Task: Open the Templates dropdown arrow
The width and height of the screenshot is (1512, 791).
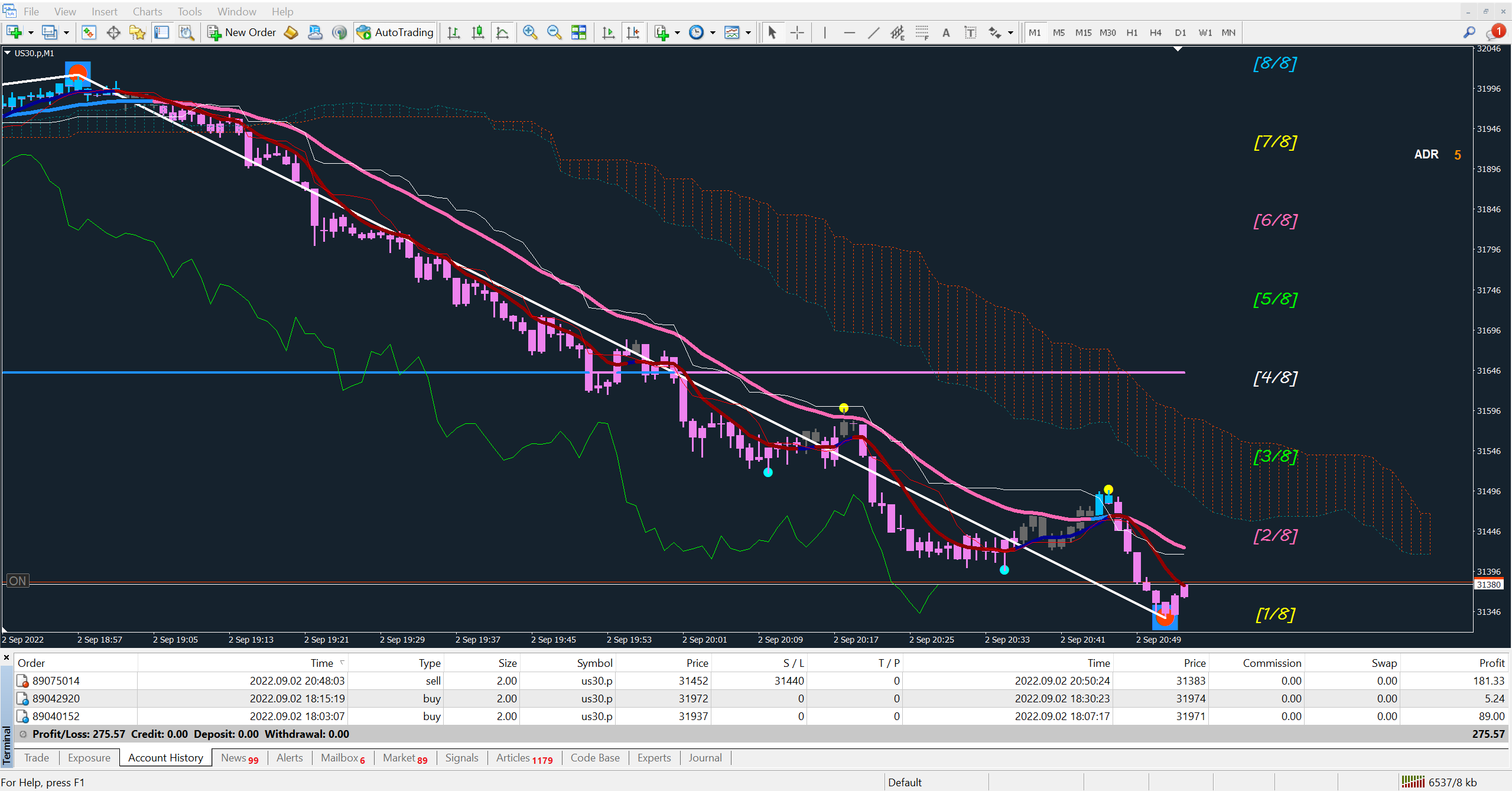Action: coord(748,33)
